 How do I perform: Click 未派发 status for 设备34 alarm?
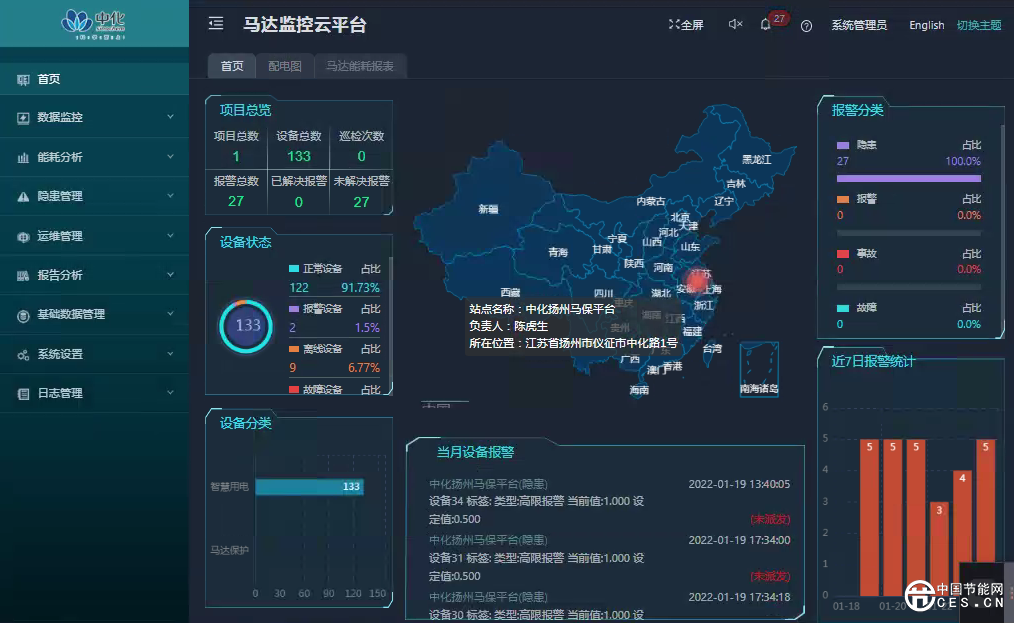point(770,519)
